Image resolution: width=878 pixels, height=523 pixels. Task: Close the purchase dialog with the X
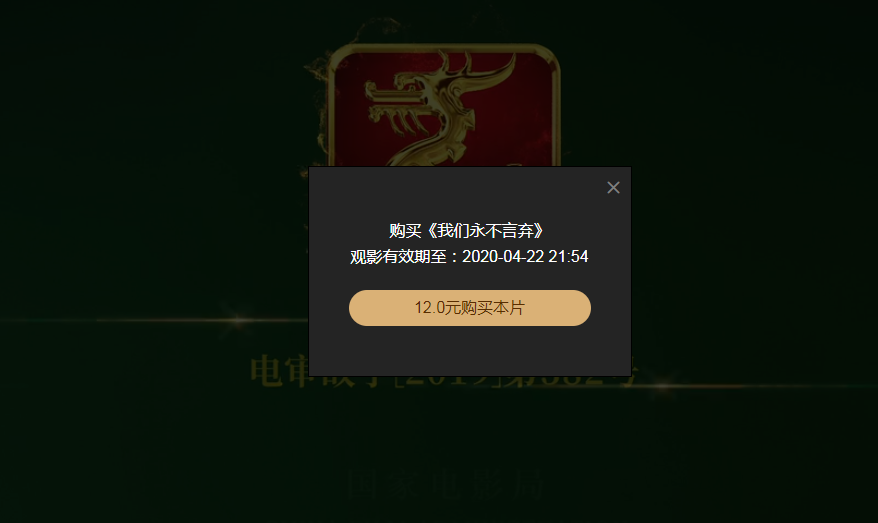613,188
